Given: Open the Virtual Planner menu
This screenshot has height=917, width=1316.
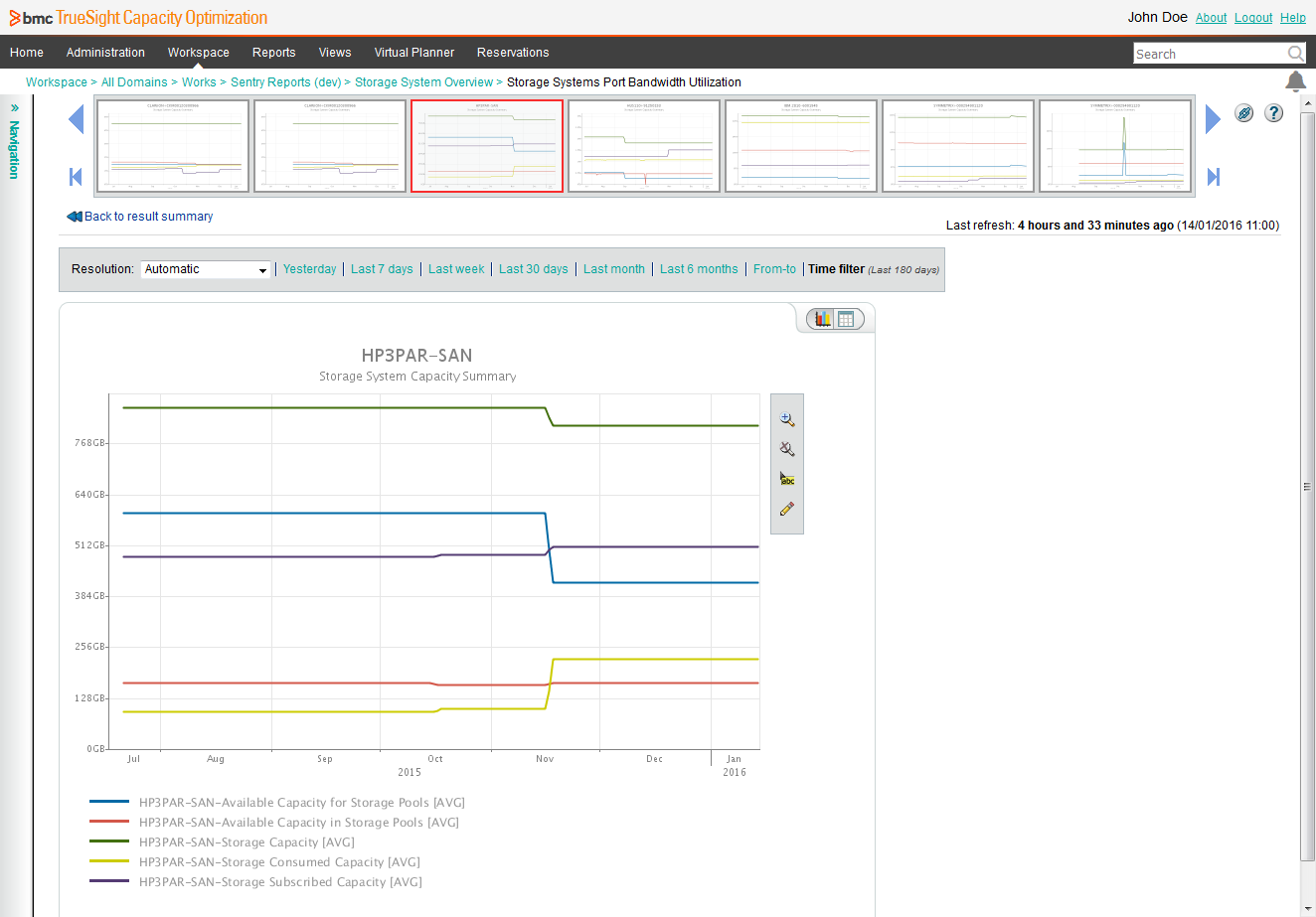Looking at the screenshot, I should [414, 53].
